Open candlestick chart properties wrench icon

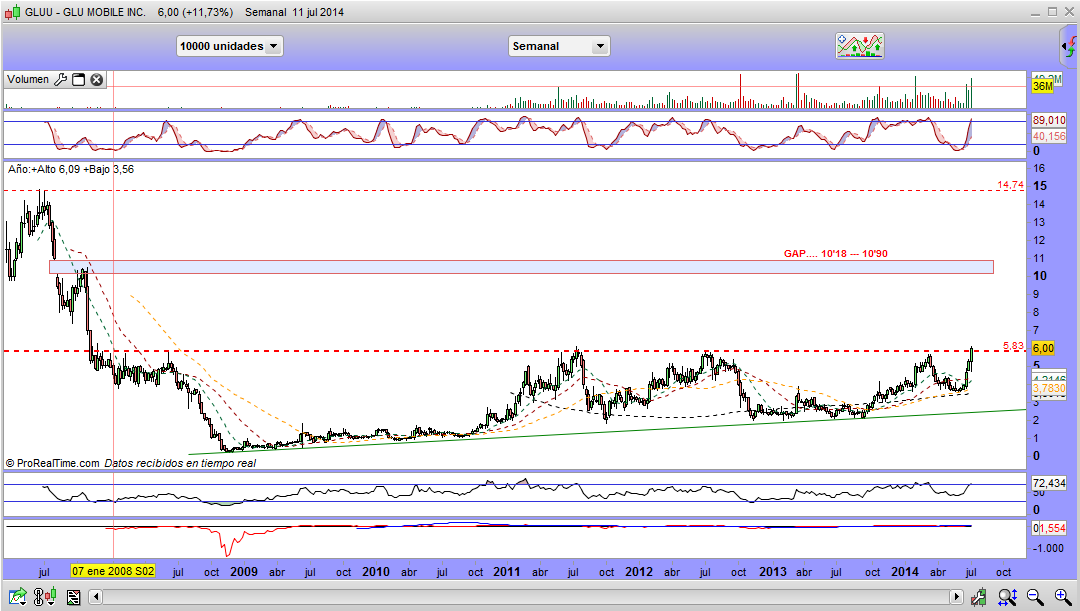tap(978, 597)
